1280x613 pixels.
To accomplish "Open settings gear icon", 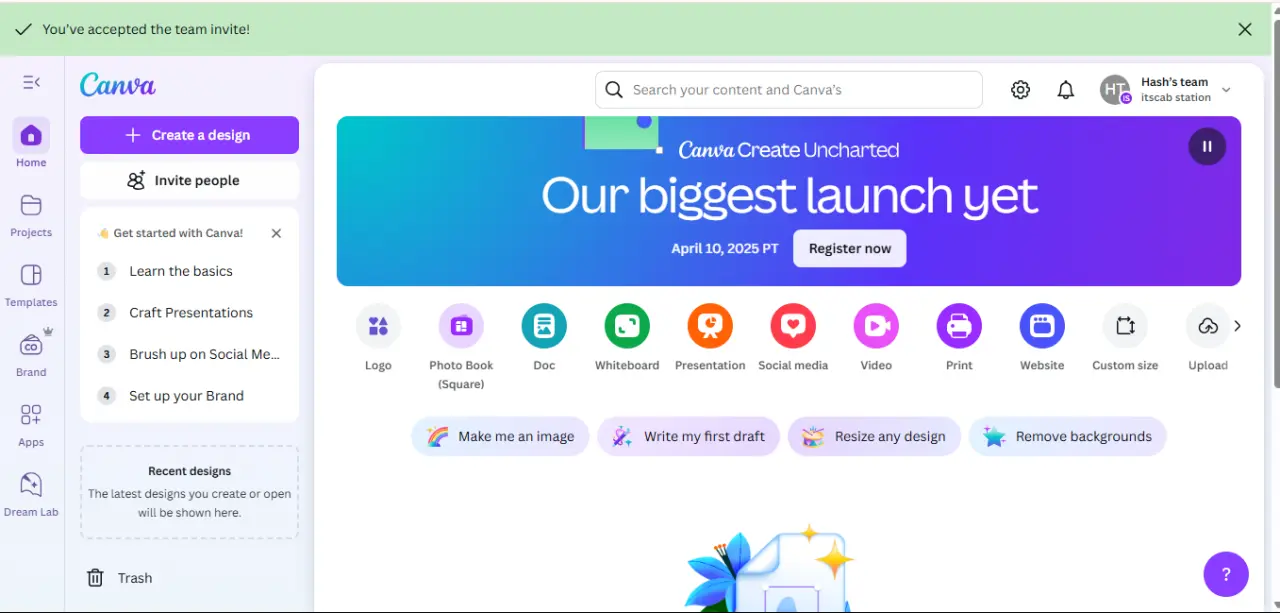I will point(1020,90).
